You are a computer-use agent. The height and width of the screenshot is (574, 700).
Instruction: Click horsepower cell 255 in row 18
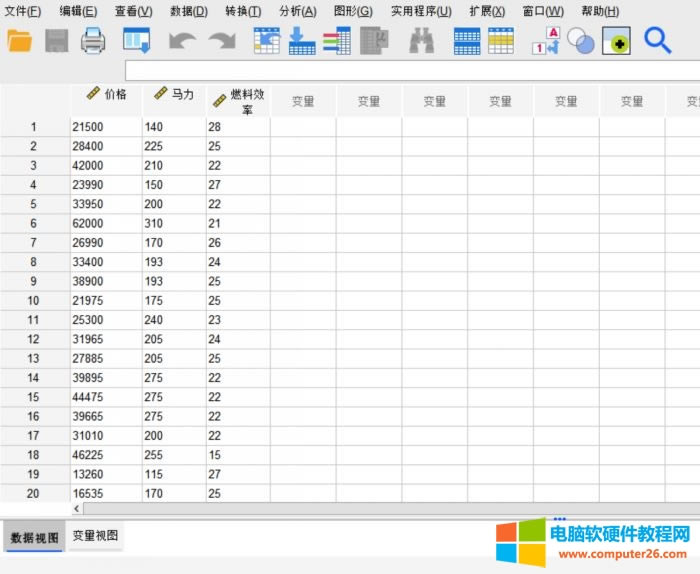[174, 455]
